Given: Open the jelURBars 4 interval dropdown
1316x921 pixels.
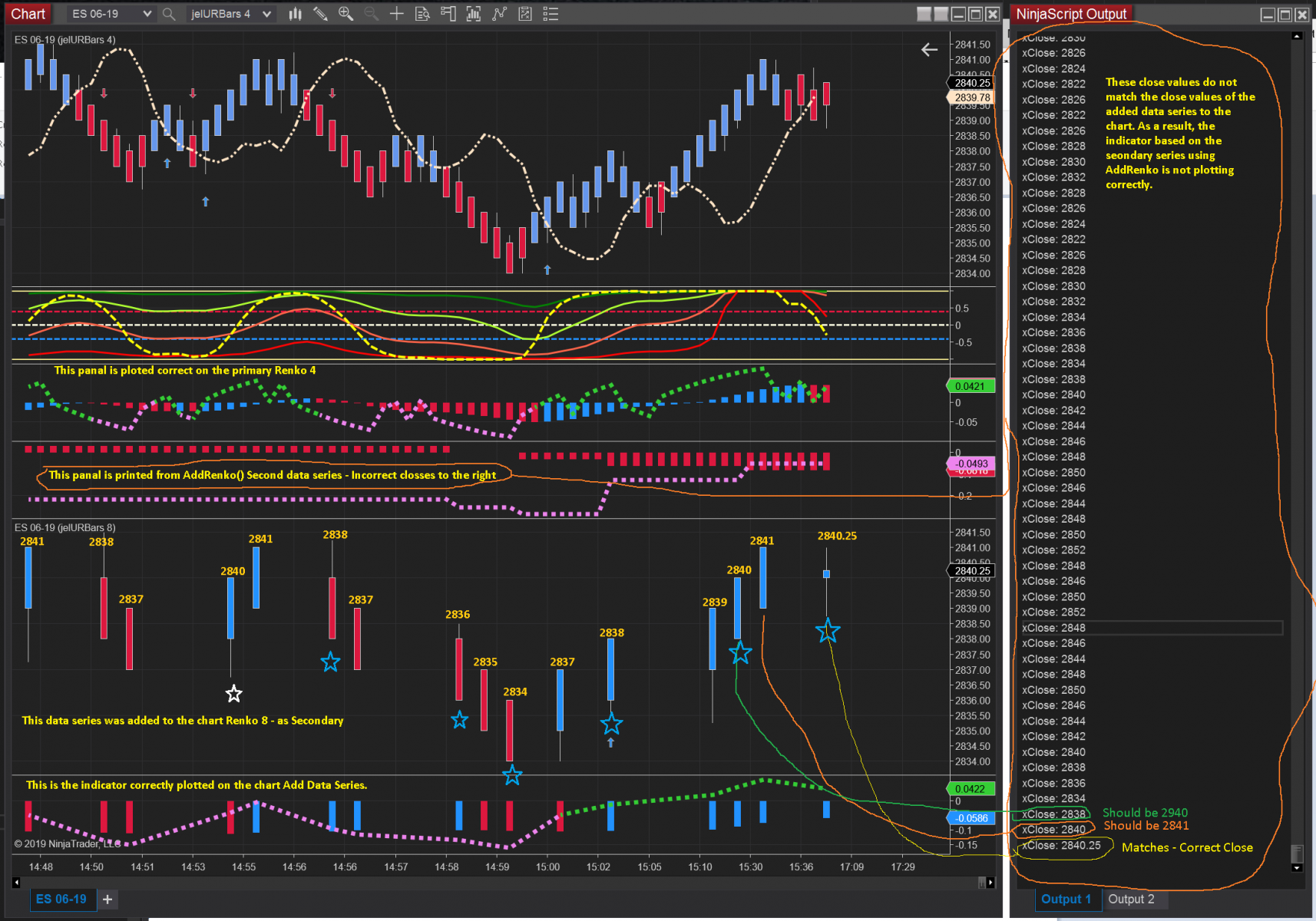Looking at the screenshot, I should click(x=231, y=14).
